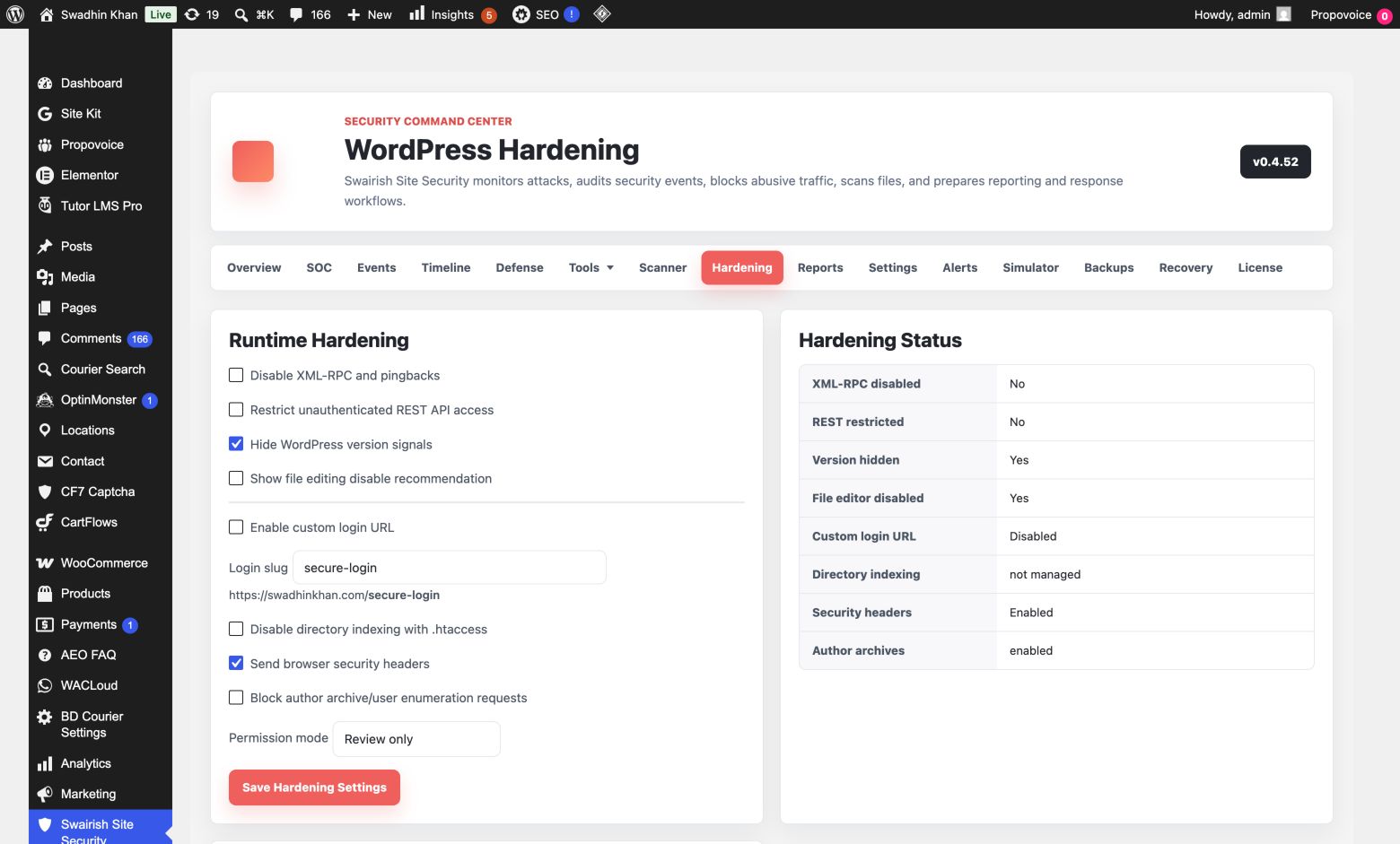Click the plus icon for New content
1400x844 pixels.
coord(354,14)
